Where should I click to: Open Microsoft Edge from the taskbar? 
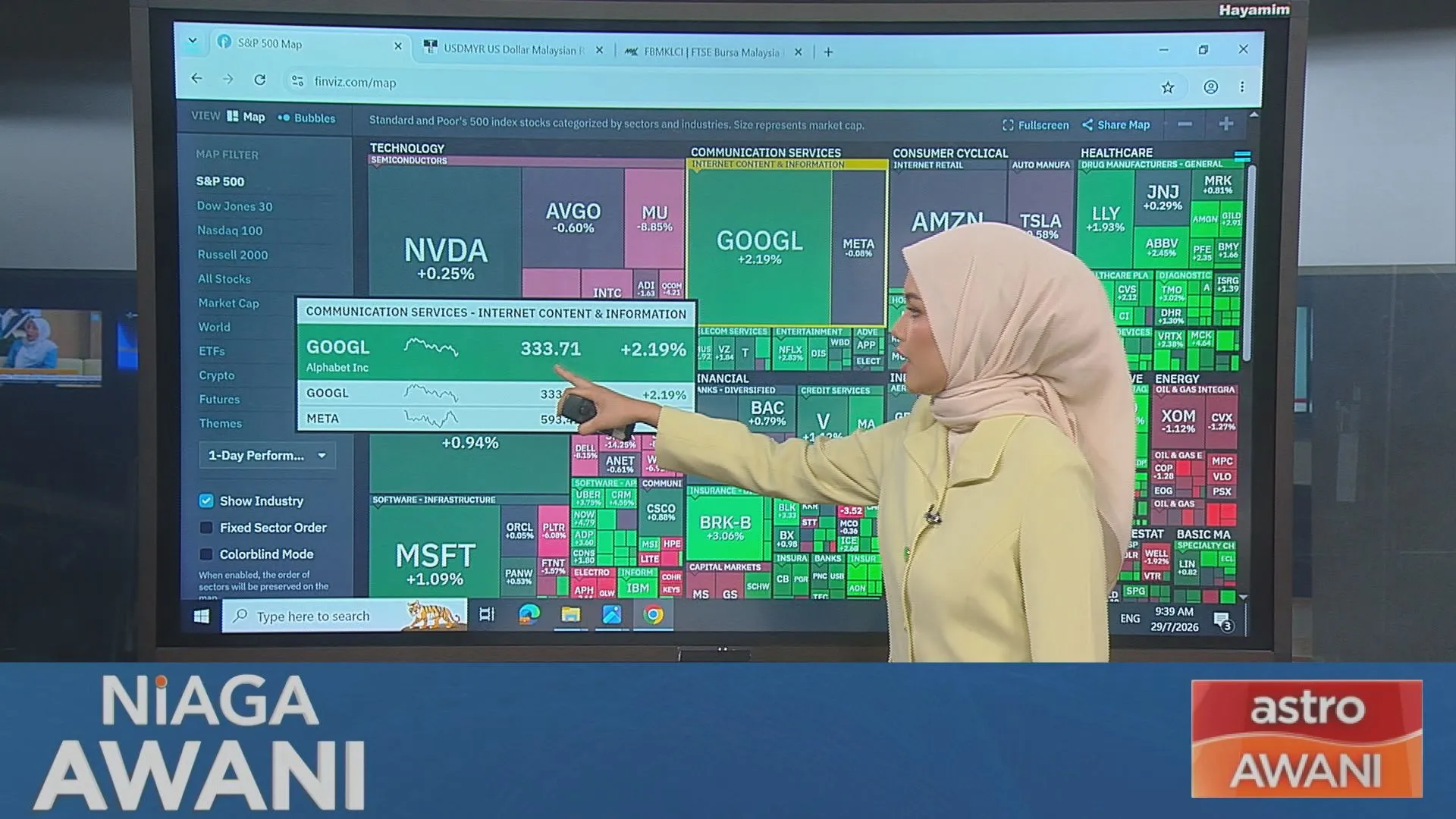click(529, 614)
